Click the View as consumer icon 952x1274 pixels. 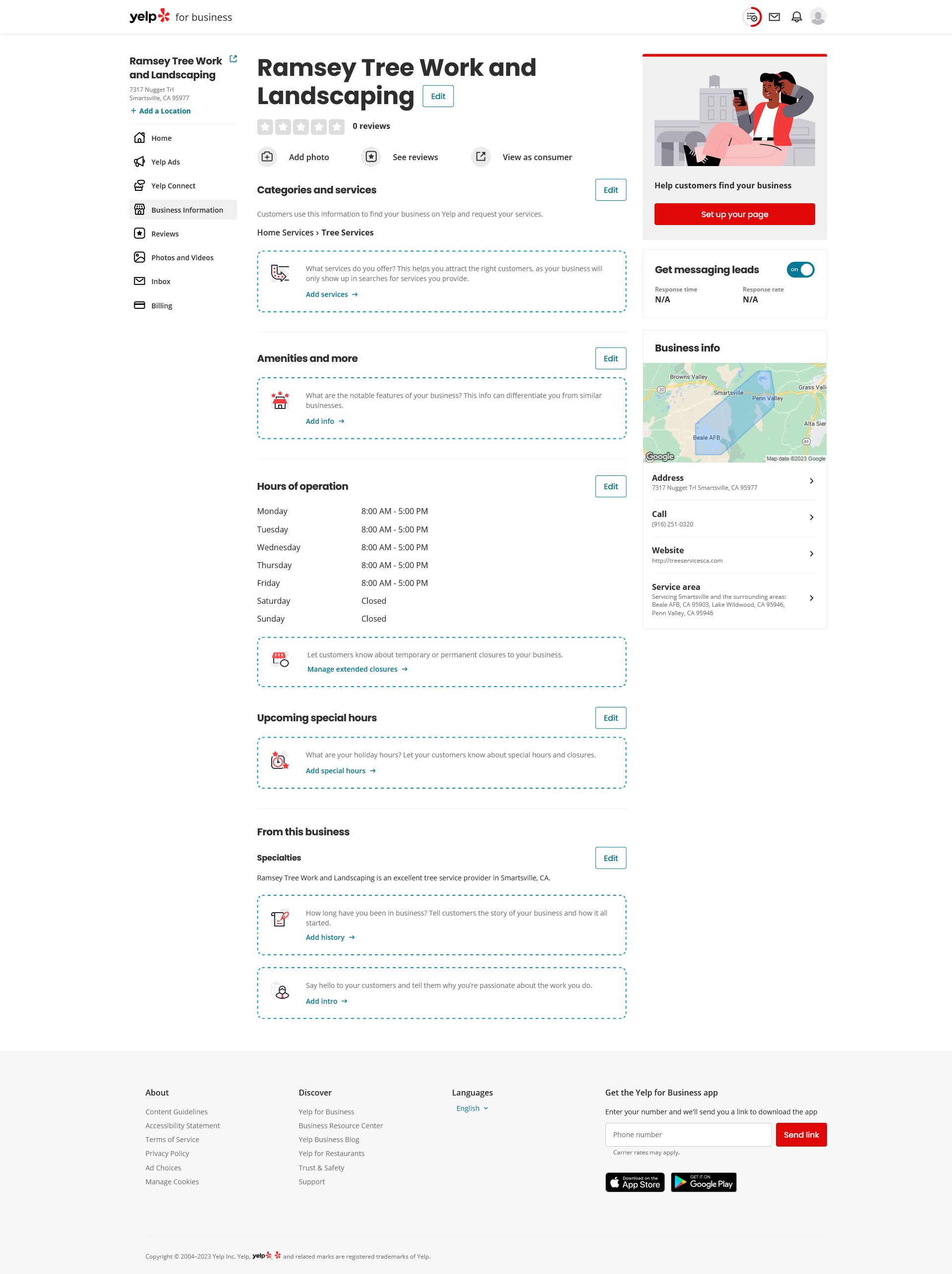481,157
